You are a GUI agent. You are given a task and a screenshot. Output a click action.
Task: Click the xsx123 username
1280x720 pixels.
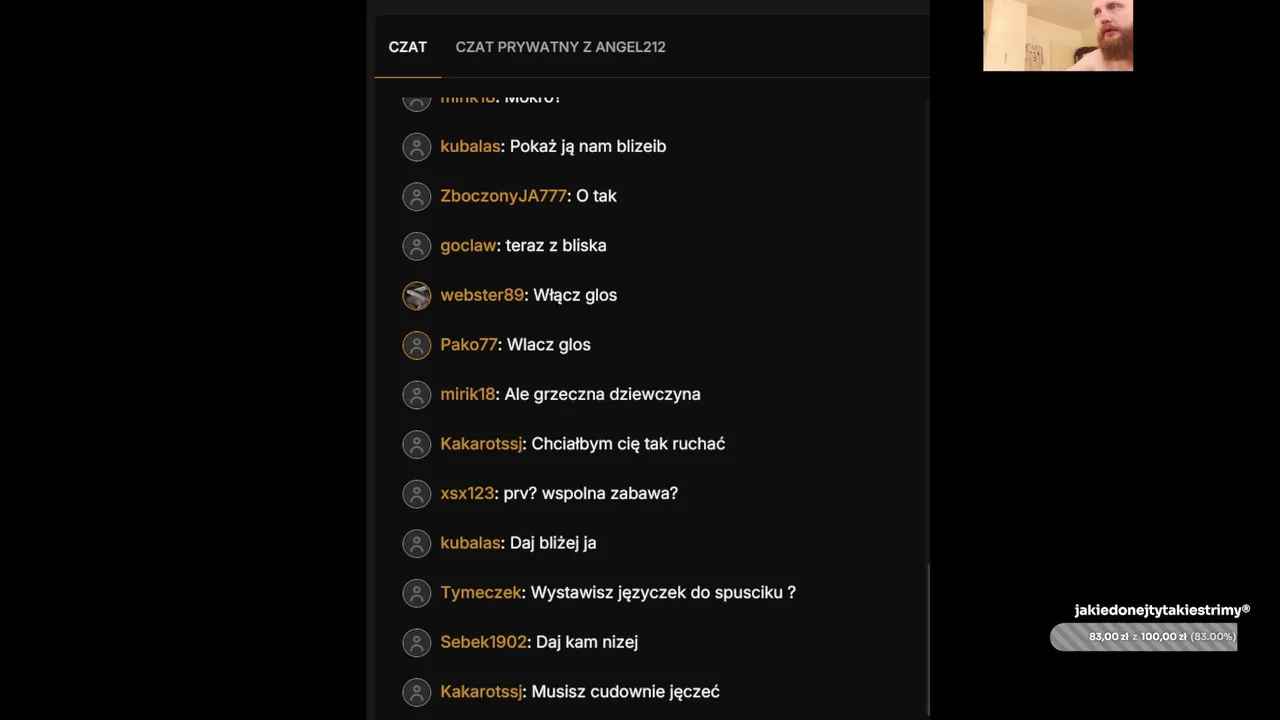(x=467, y=493)
